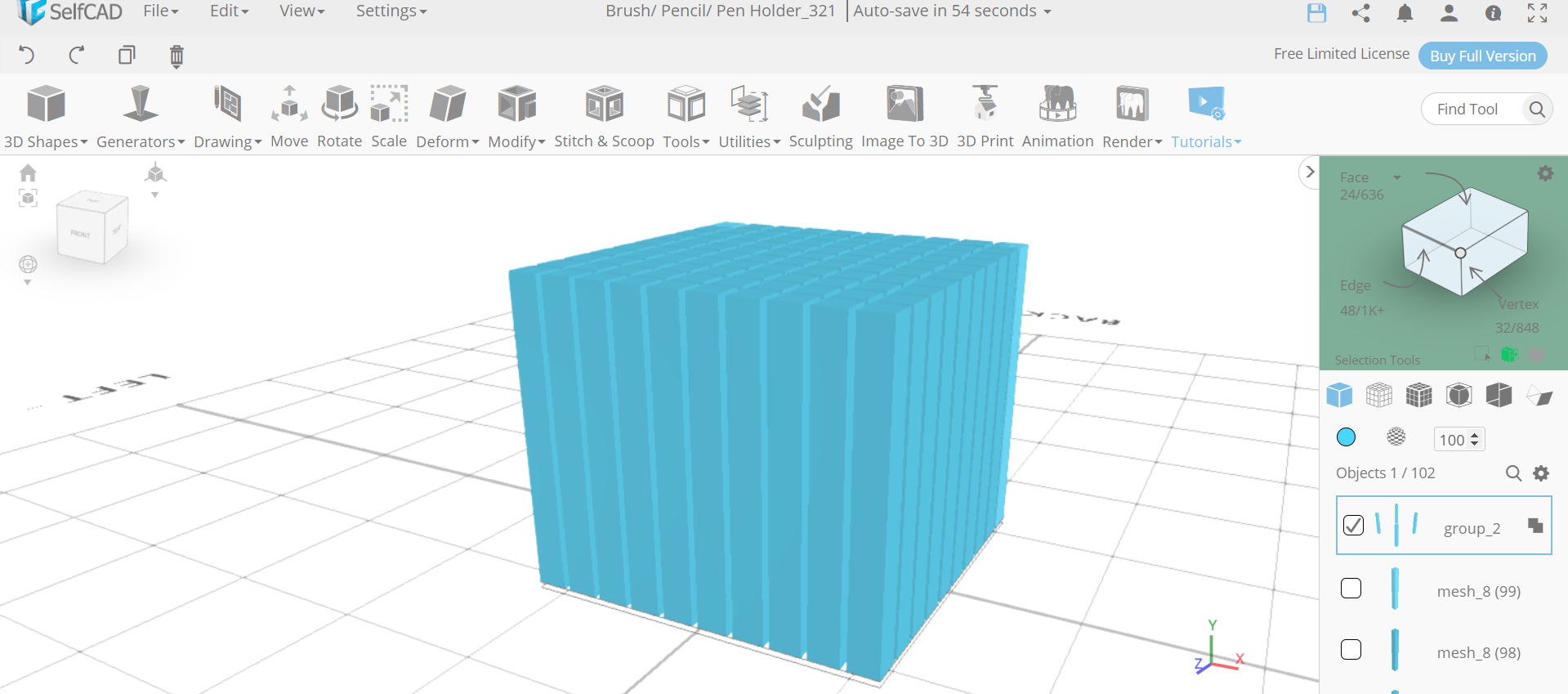Viewport: 1568px width, 694px height.
Task: Click the globe orientation icon on the left
Action: pos(28,264)
